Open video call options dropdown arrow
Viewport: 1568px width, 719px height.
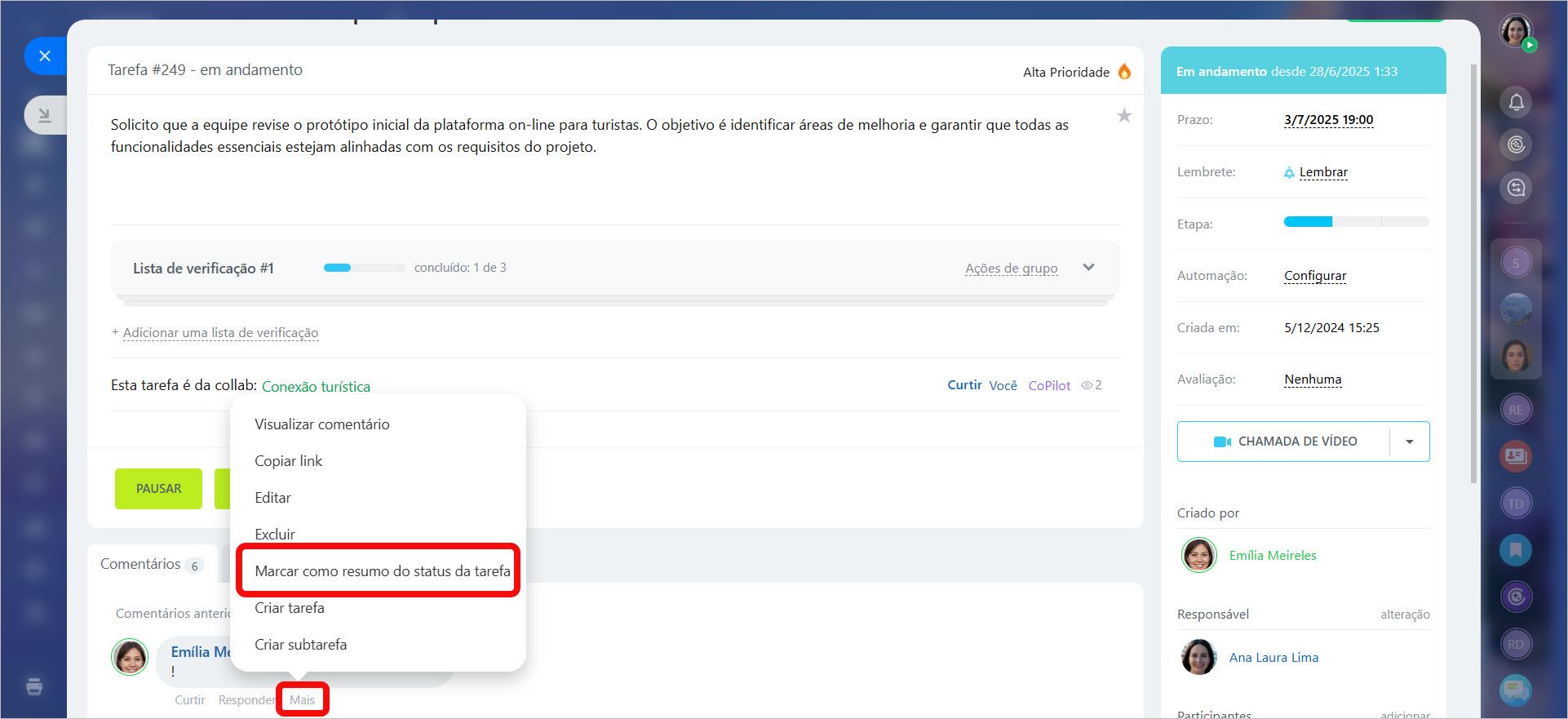[x=1410, y=442]
